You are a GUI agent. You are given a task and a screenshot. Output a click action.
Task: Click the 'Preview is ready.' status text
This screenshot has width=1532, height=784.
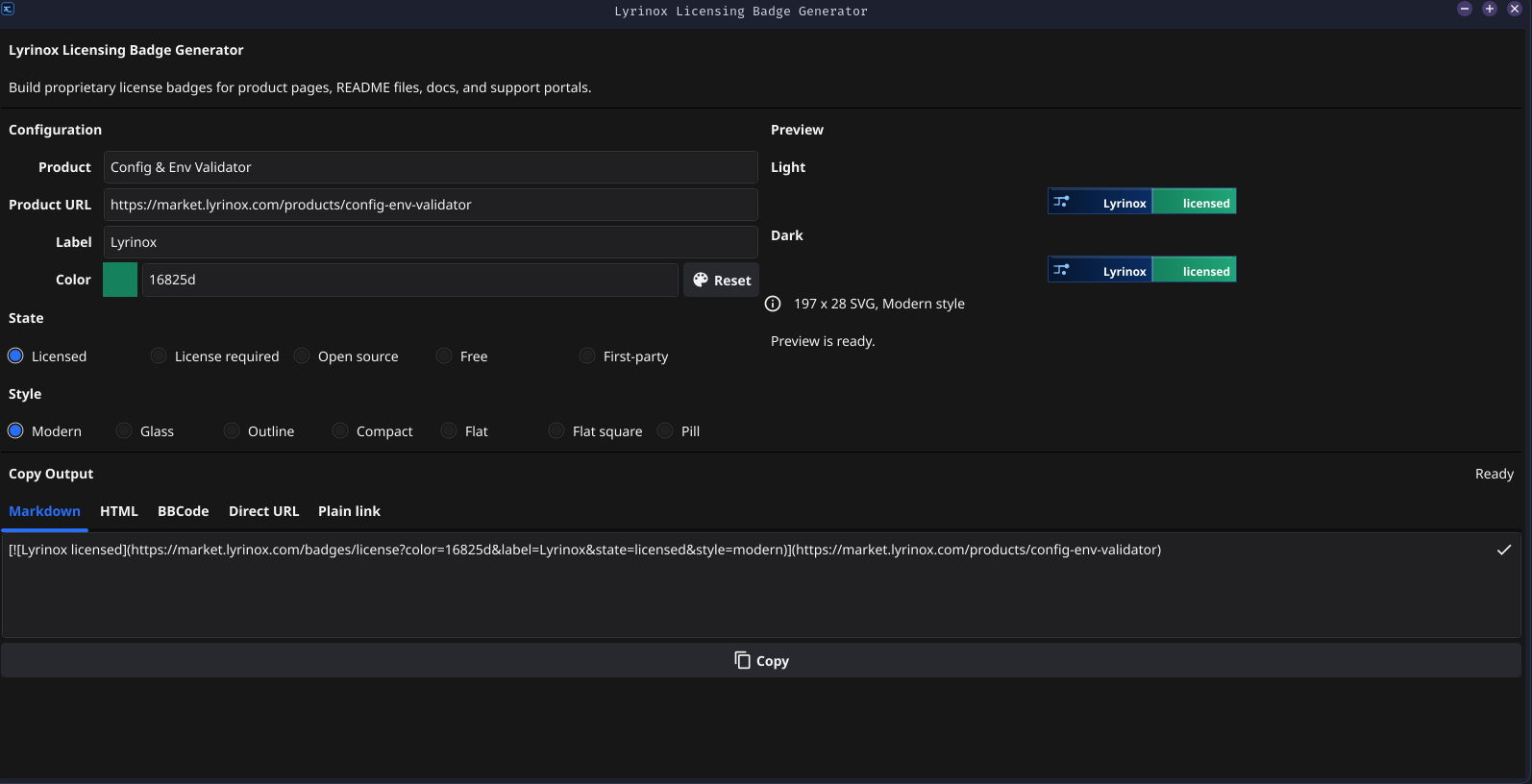tap(823, 341)
